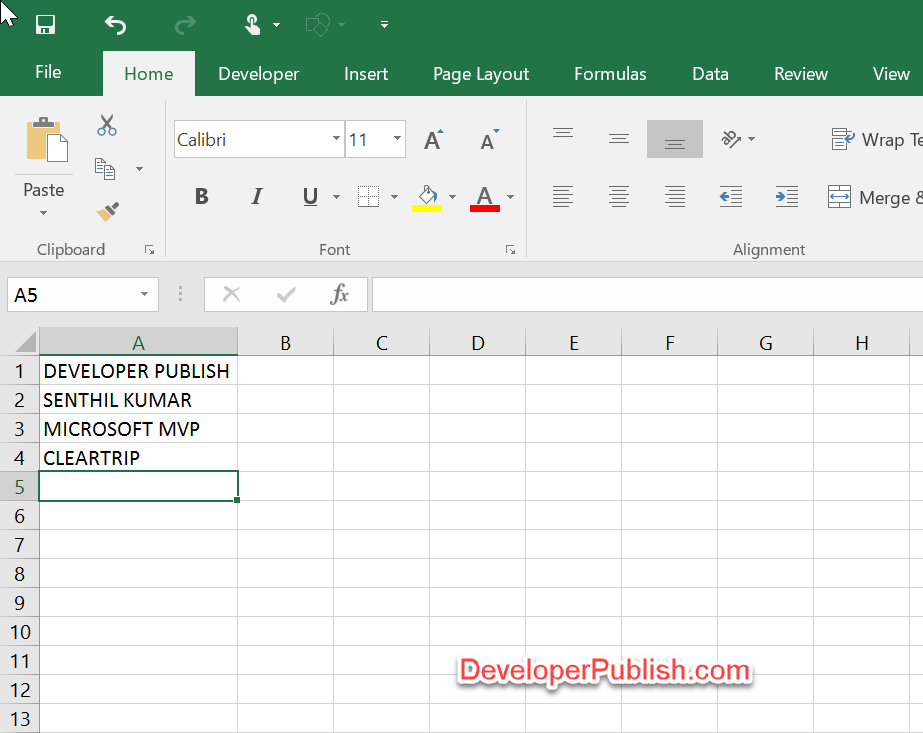Open Font Color dropdown arrow
Viewport: 923px width, 733px height.
pos(510,197)
